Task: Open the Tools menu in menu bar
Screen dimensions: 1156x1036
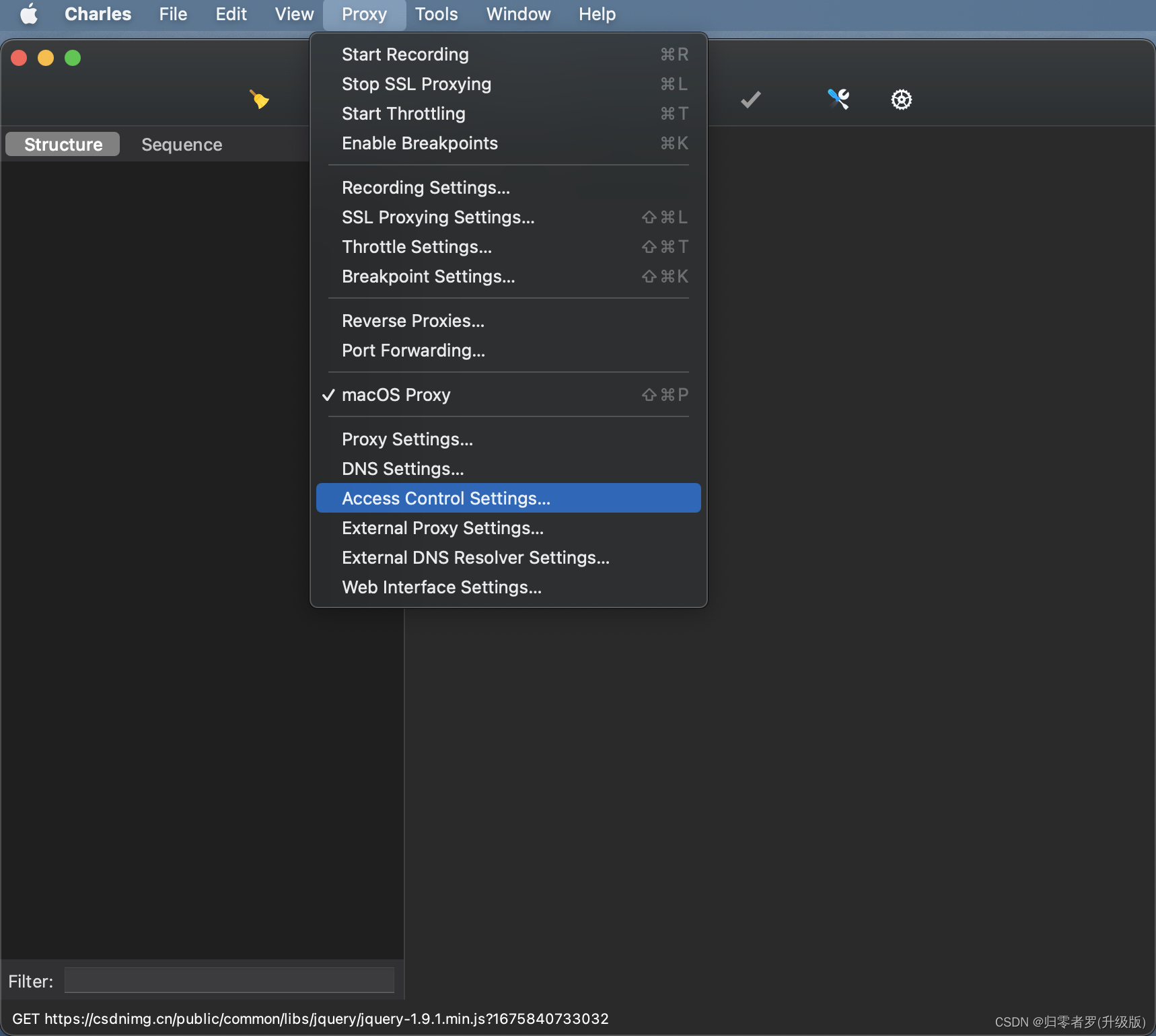Action: (x=436, y=14)
